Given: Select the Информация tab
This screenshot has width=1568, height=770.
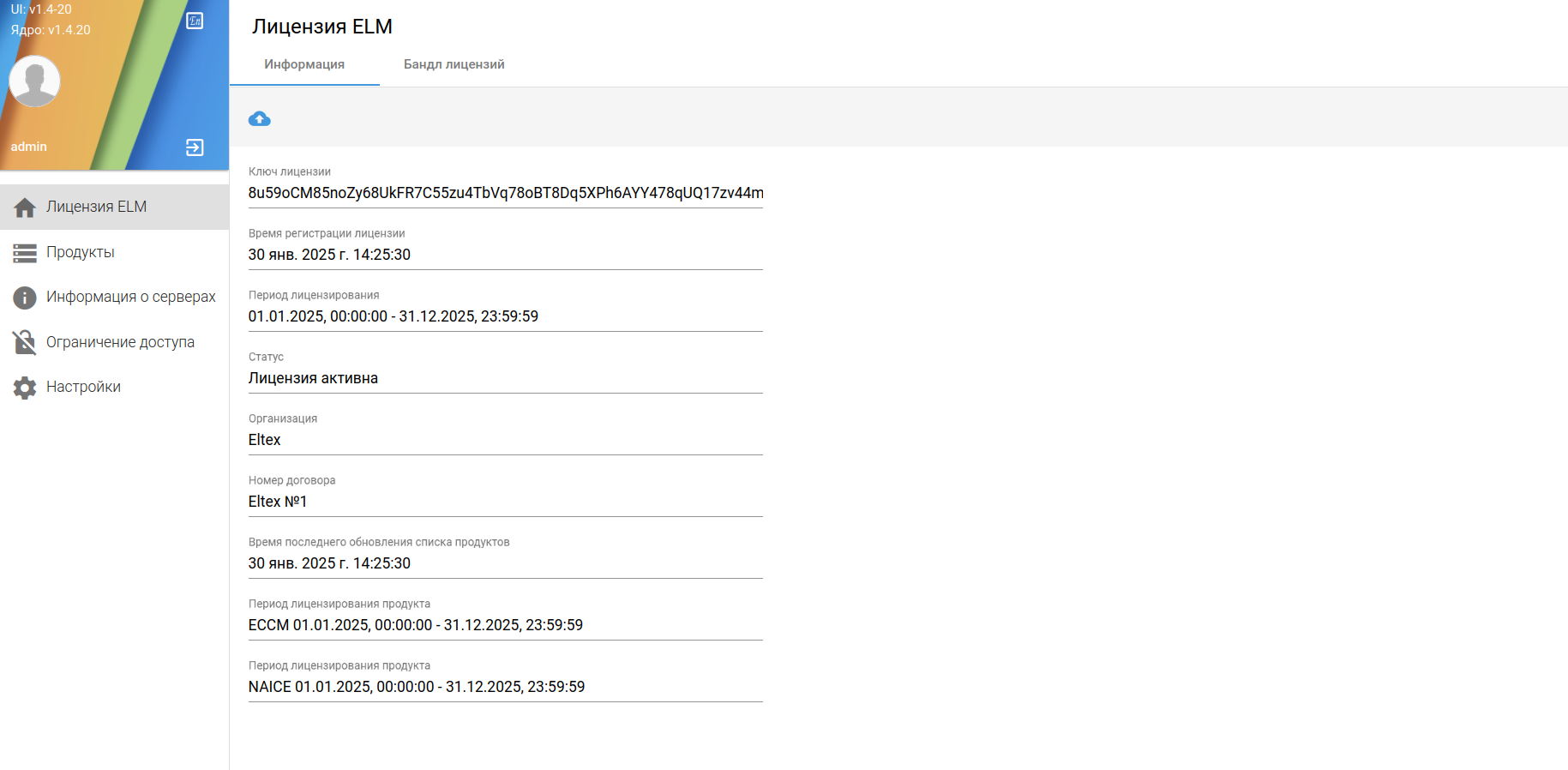Looking at the screenshot, I should pyautogui.click(x=304, y=64).
